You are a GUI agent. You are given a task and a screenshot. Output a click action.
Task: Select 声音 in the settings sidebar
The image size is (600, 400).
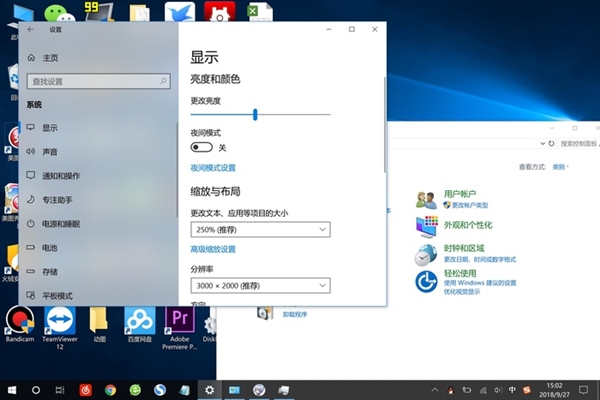[50, 152]
